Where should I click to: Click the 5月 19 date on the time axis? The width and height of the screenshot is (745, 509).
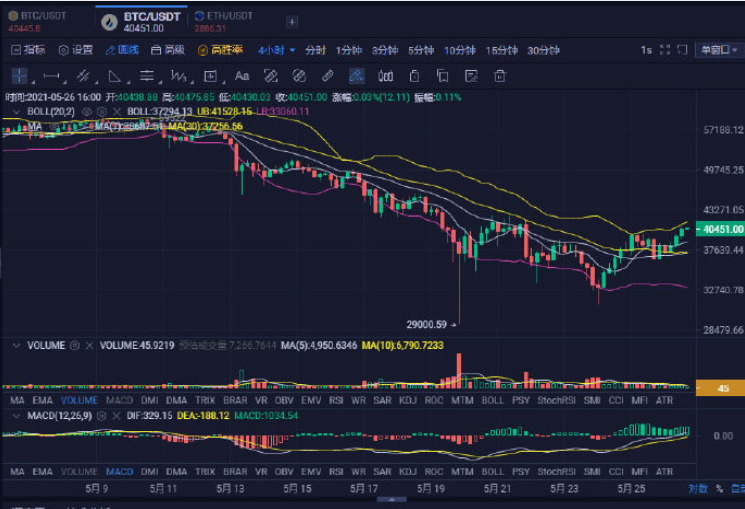click(430, 489)
